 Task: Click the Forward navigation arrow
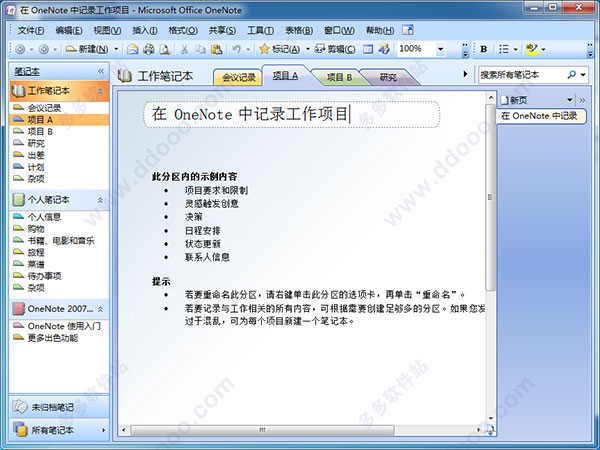[44, 49]
